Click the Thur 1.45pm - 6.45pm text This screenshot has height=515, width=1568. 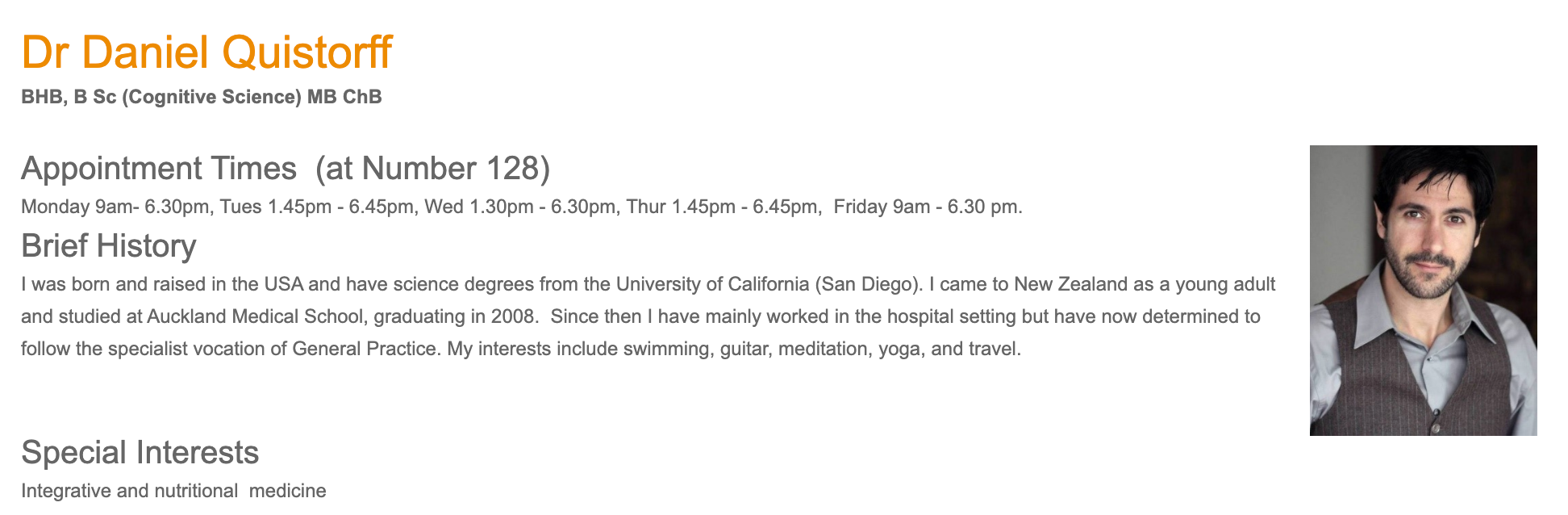pos(723,207)
